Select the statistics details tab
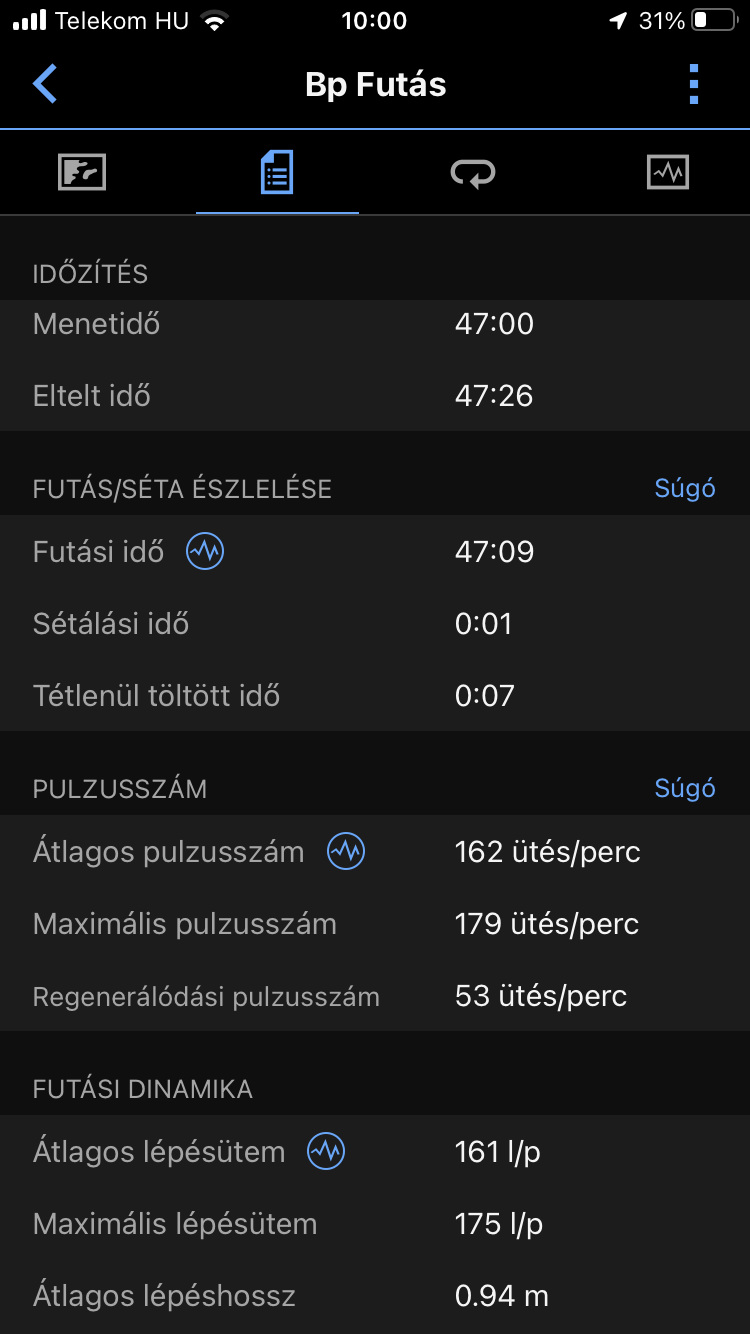This screenshot has width=750, height=1334. pyautogui.click(x=277, y=173)
